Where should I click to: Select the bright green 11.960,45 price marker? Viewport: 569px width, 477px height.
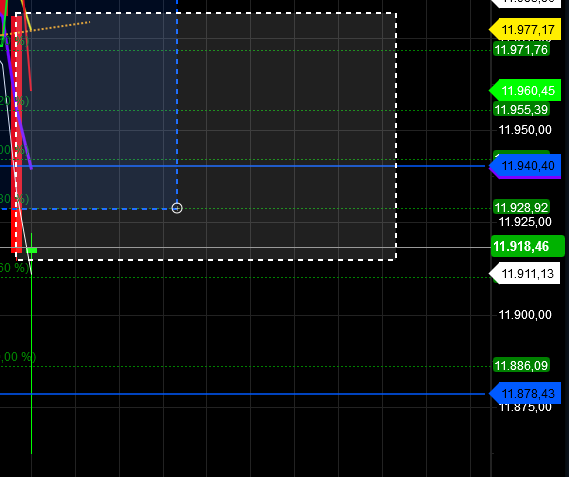tap(525, 90)
